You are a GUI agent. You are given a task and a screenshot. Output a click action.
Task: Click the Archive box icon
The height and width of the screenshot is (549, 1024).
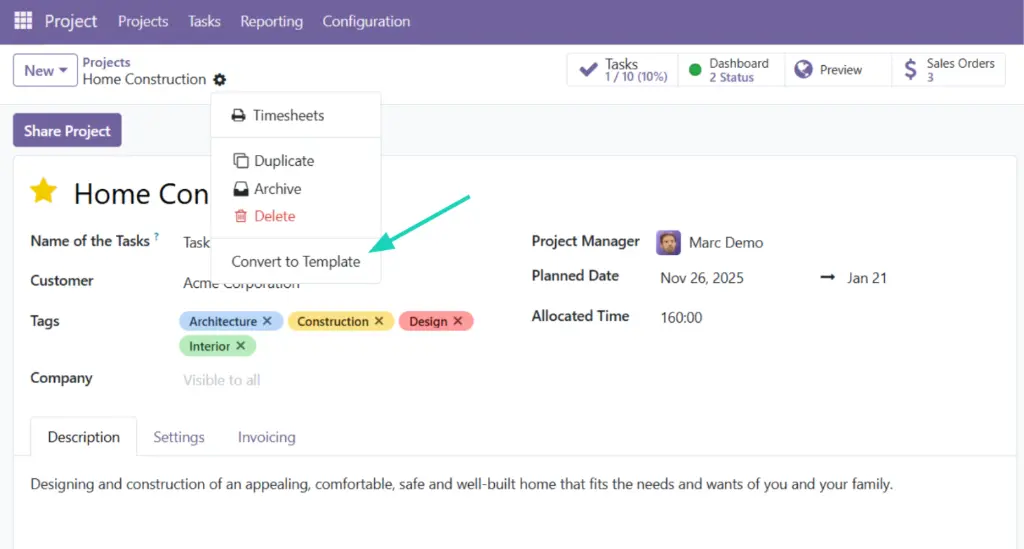(240, 189)
